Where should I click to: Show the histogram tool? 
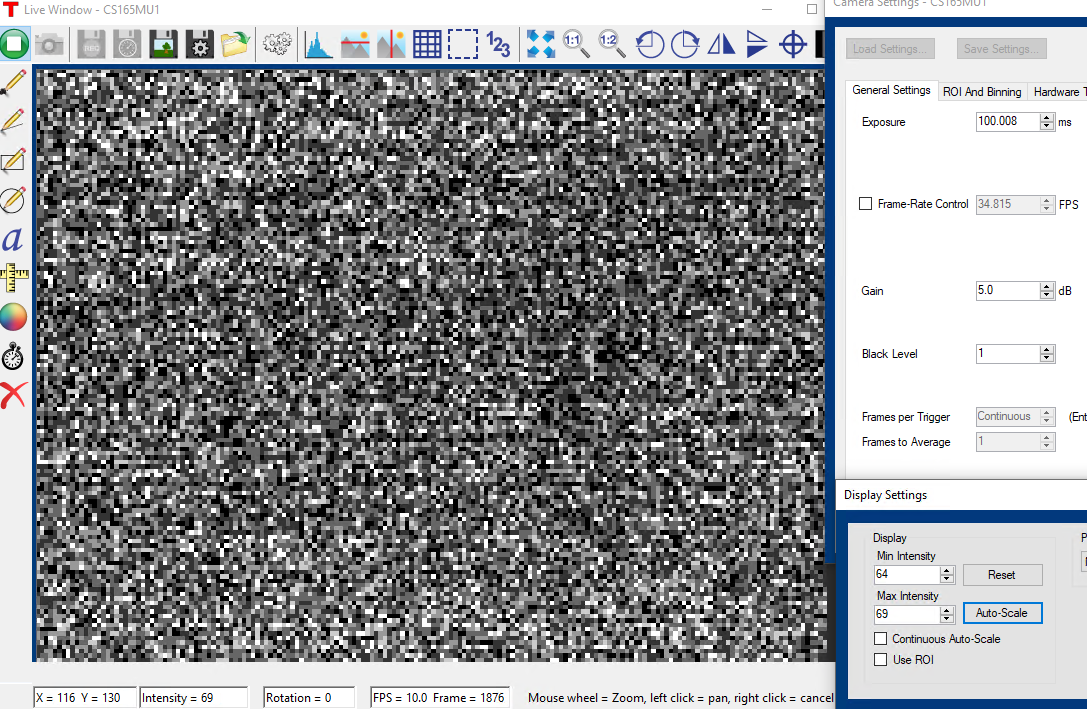coord(318,45)
